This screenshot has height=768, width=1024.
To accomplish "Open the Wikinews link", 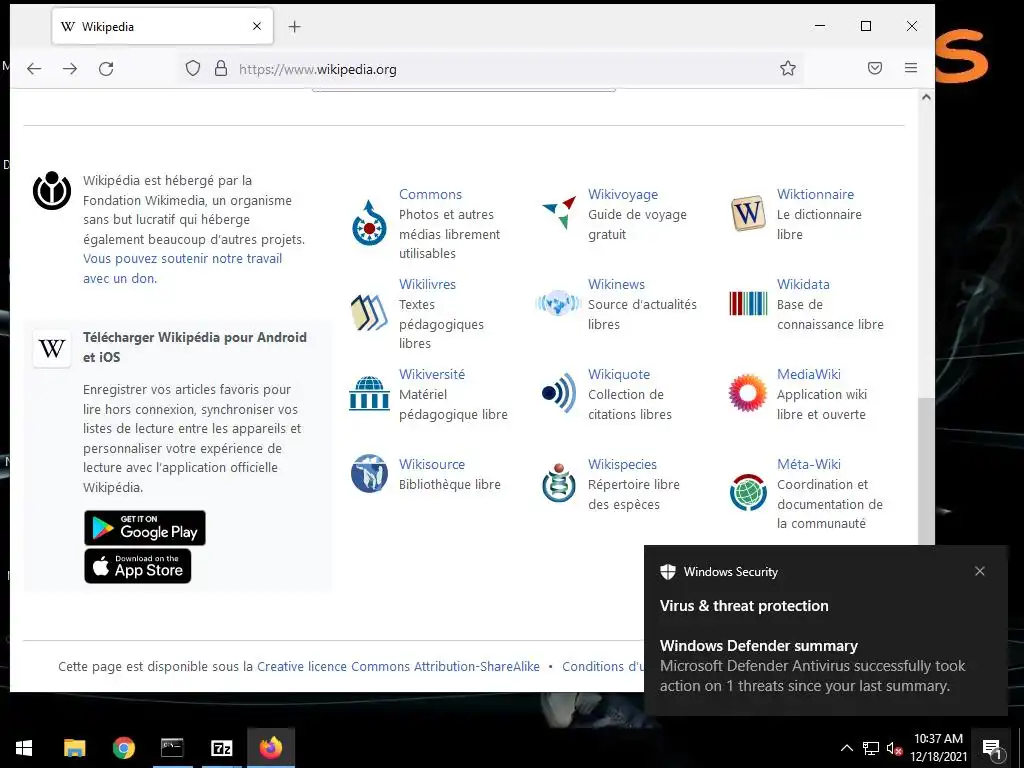I will pos(616,285).
